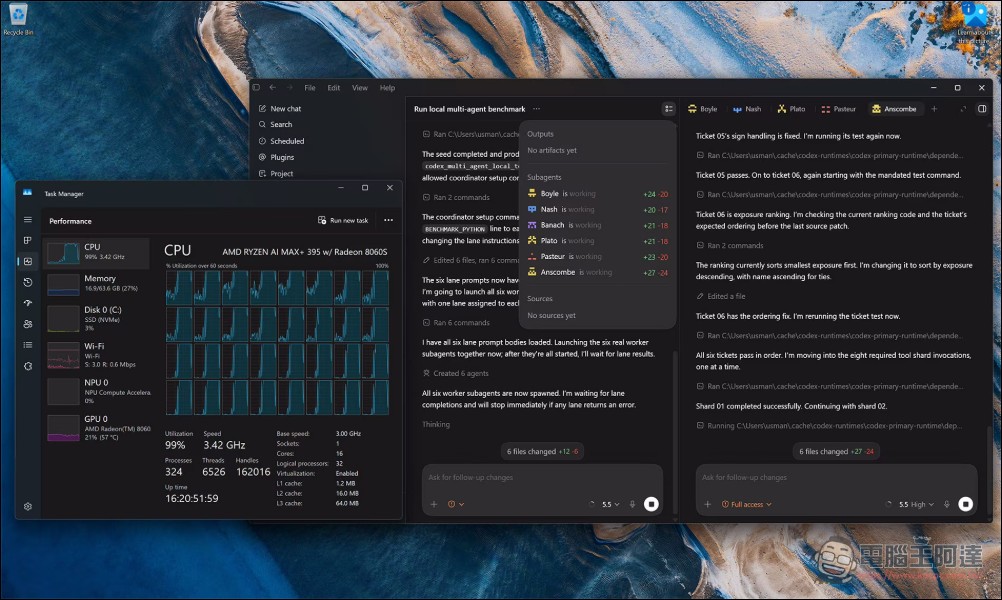
Task: Open the 5.5 High model dropdown
Action: (916, 504)
